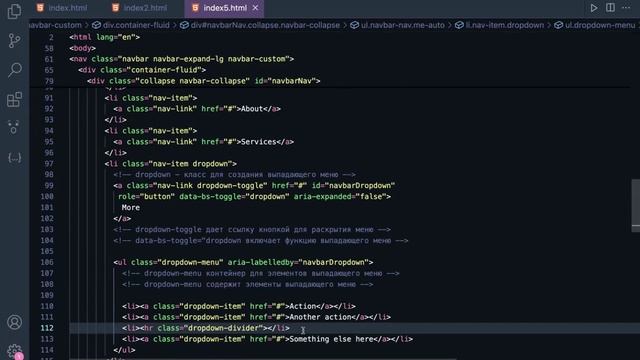
Task: Split the editor to the right
Action: coord(610,8)
